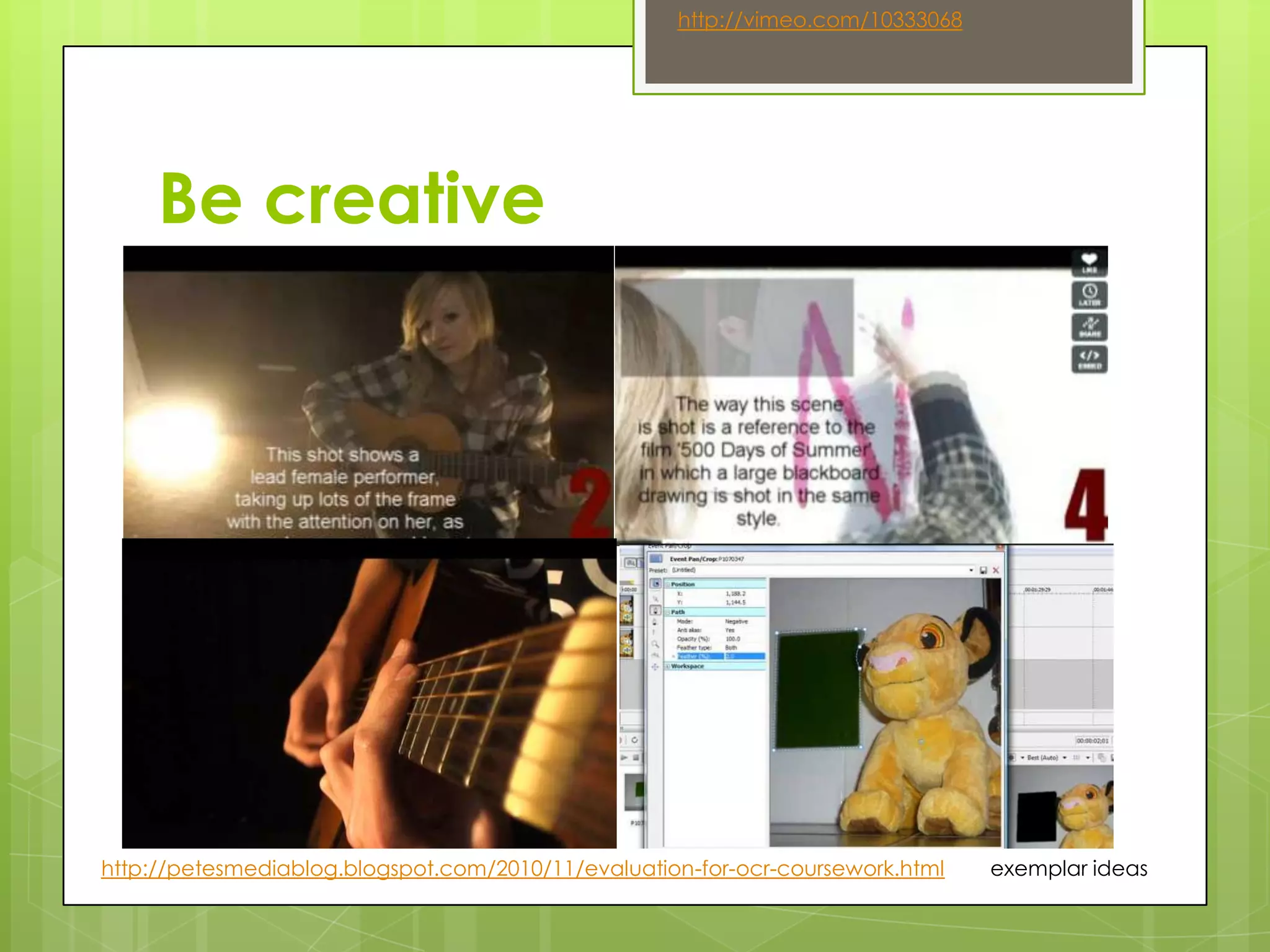Click the move crosshair tool in Pan/Crop sidebar
Image resolution: width=1270 pixels, height=952 pixels.
[x=655, y=667]
